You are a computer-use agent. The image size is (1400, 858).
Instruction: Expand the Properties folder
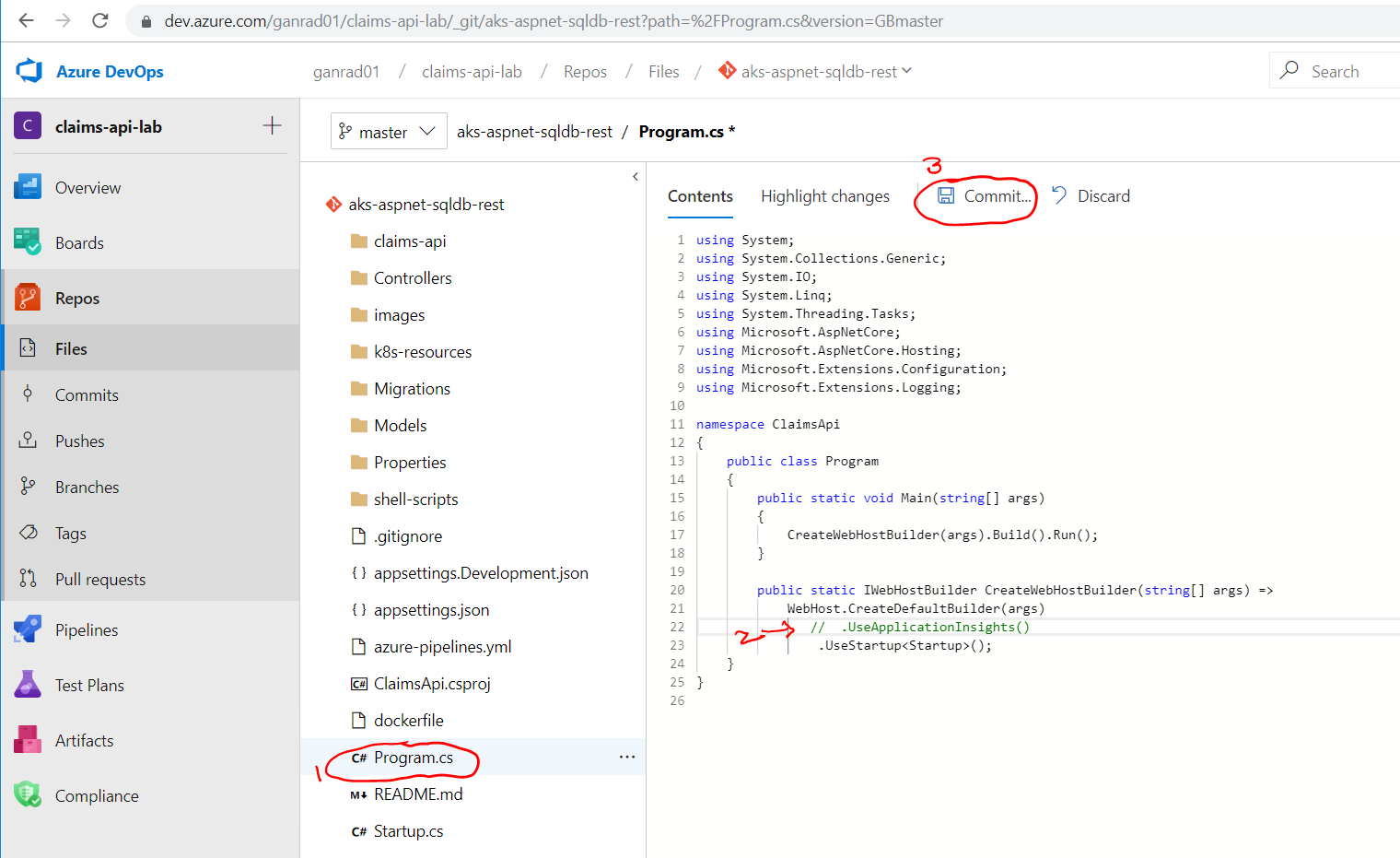410,463
